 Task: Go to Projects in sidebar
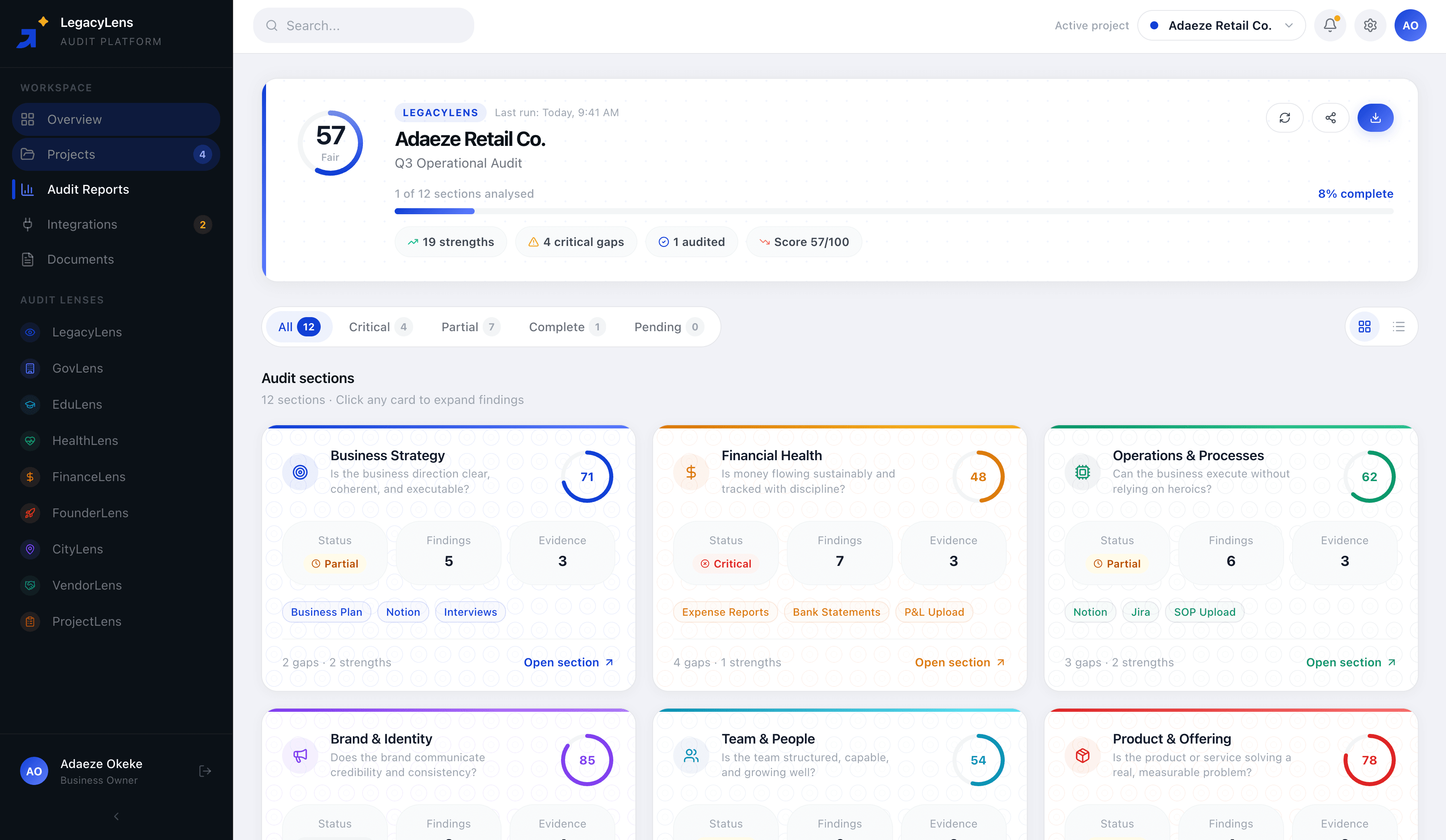(x=116, y=154)
